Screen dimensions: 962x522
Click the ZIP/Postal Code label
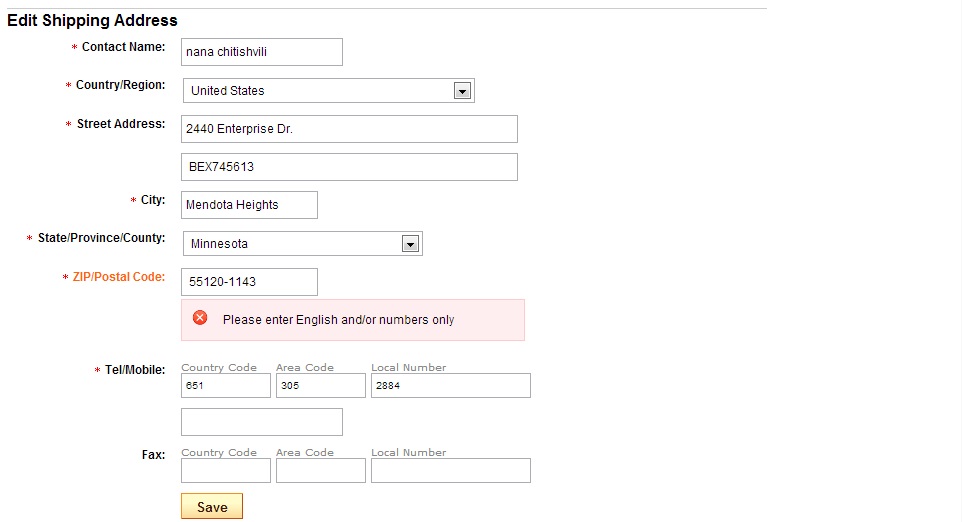click(120, 277)
